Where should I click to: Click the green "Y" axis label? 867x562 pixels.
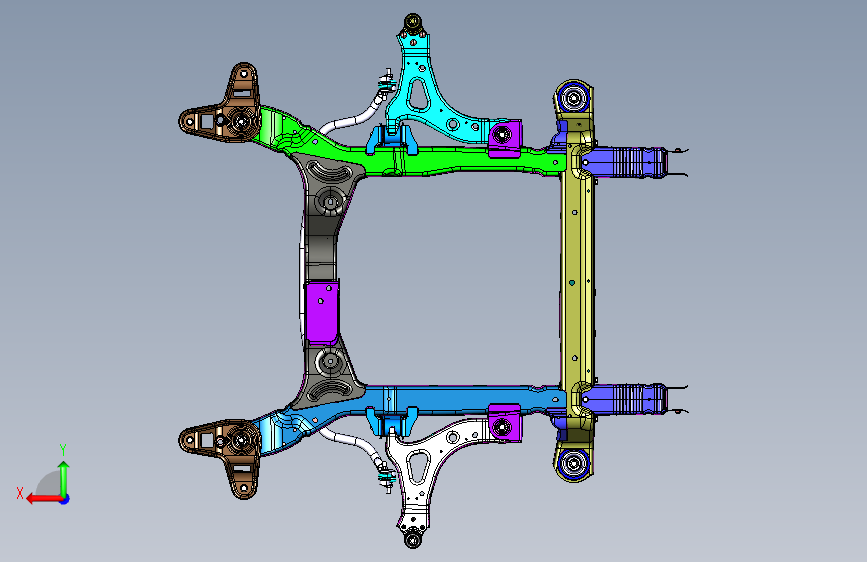tap(63, 449)
